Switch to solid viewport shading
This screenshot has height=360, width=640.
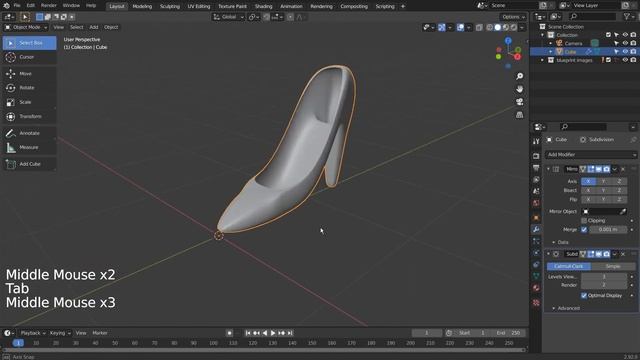[x=498, y=27]
